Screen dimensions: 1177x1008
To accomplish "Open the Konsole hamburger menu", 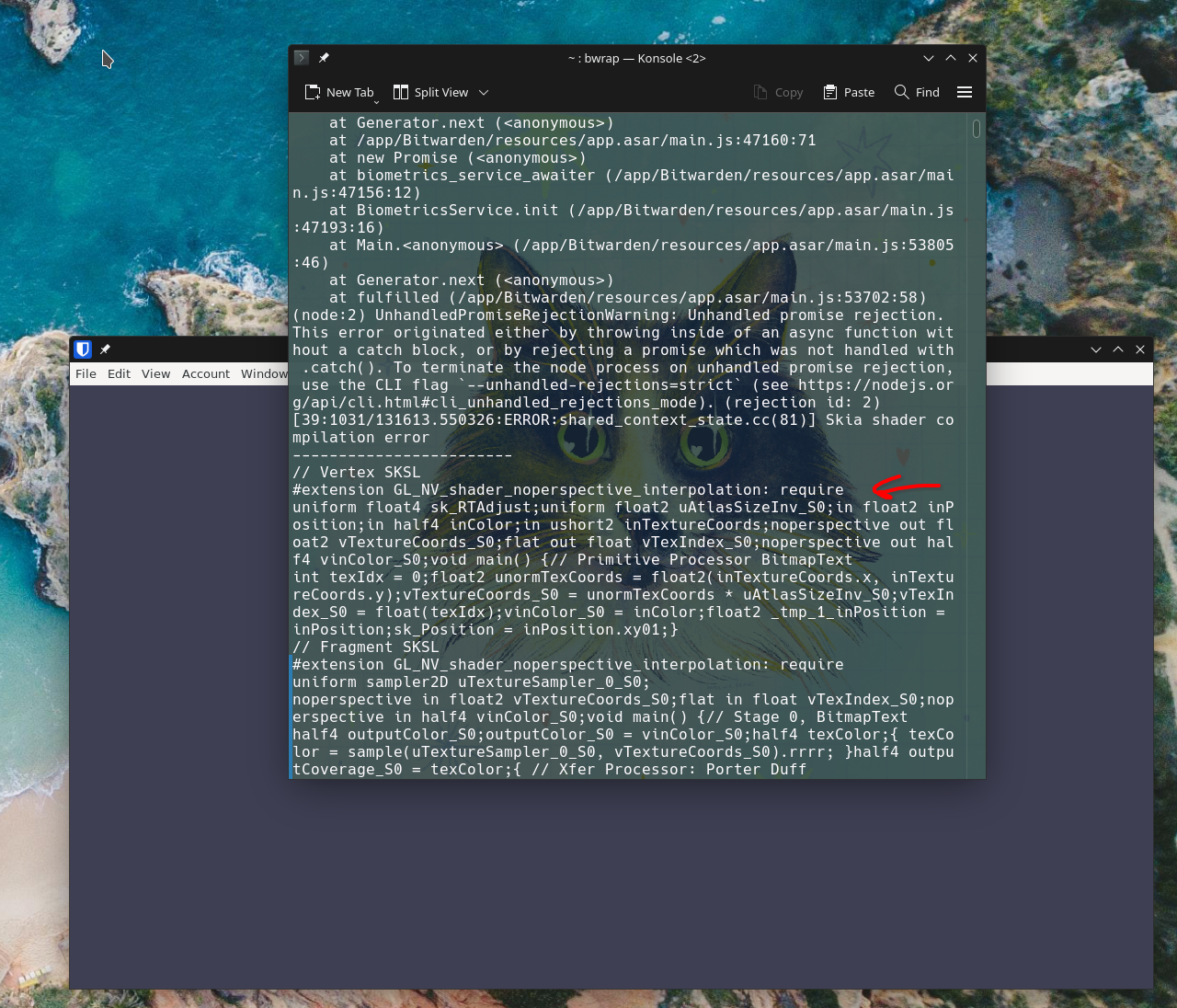I will click(965, 92).
